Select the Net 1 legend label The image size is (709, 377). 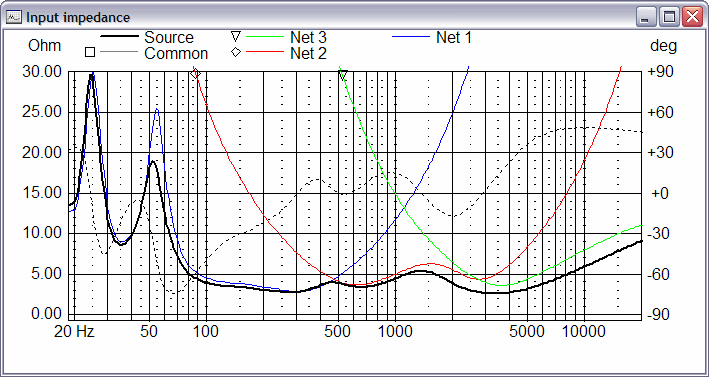(x=454, y=38)
